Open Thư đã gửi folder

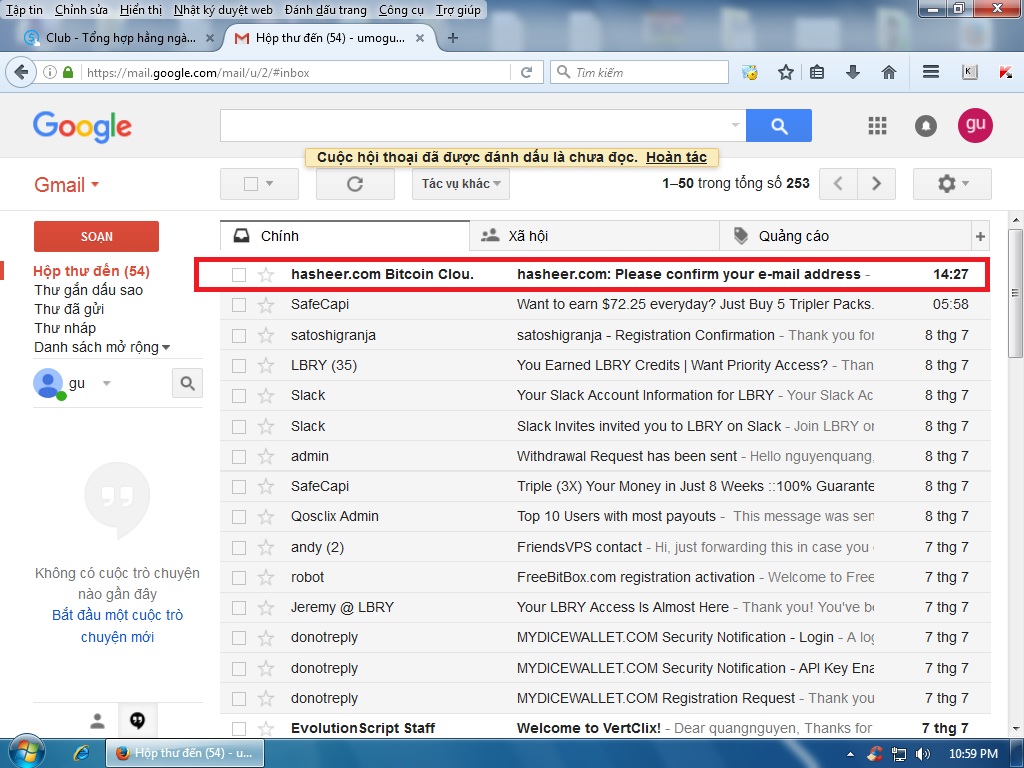point(69,309)
